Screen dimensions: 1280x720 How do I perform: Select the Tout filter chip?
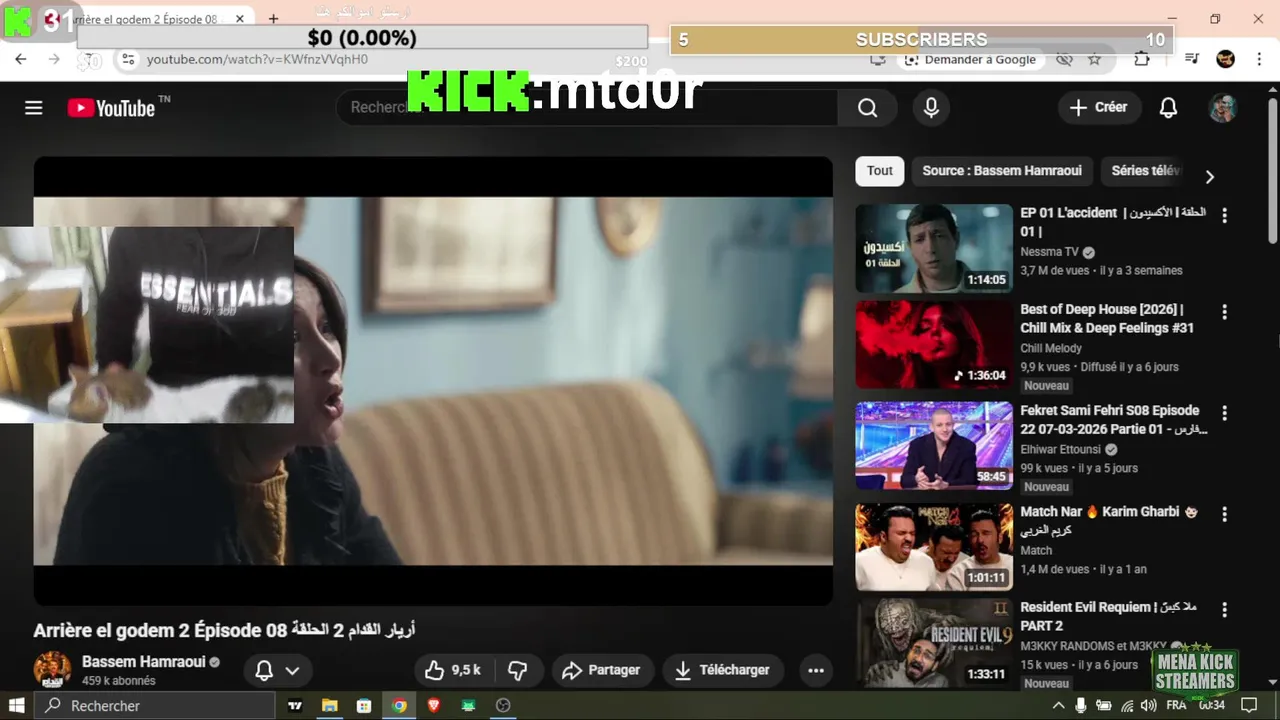tap(880, 171)
